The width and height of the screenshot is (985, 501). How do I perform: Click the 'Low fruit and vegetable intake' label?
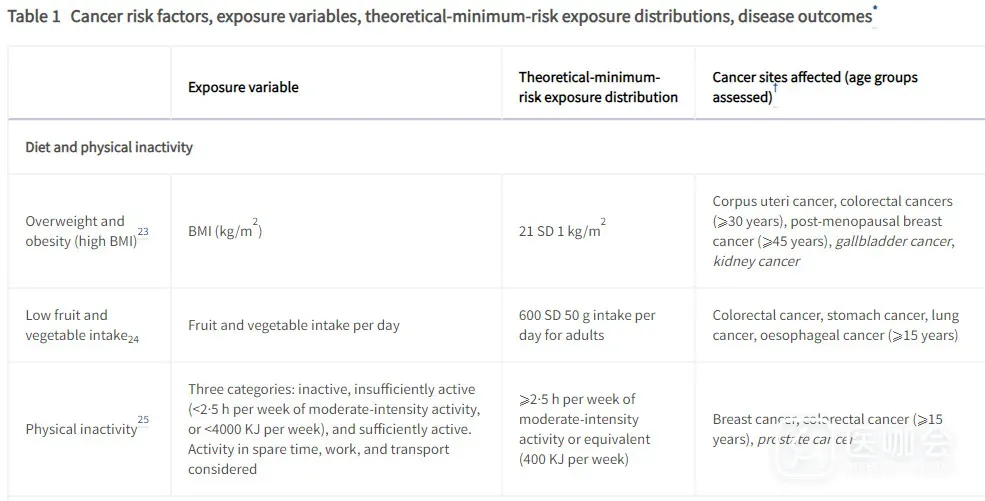tap(75, 325)
